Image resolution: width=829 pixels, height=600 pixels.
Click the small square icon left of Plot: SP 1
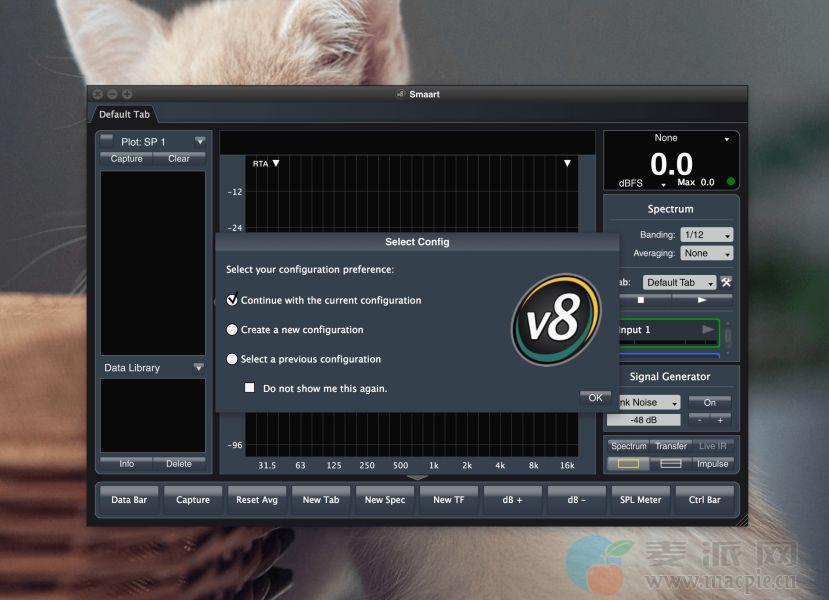(107, 141)
